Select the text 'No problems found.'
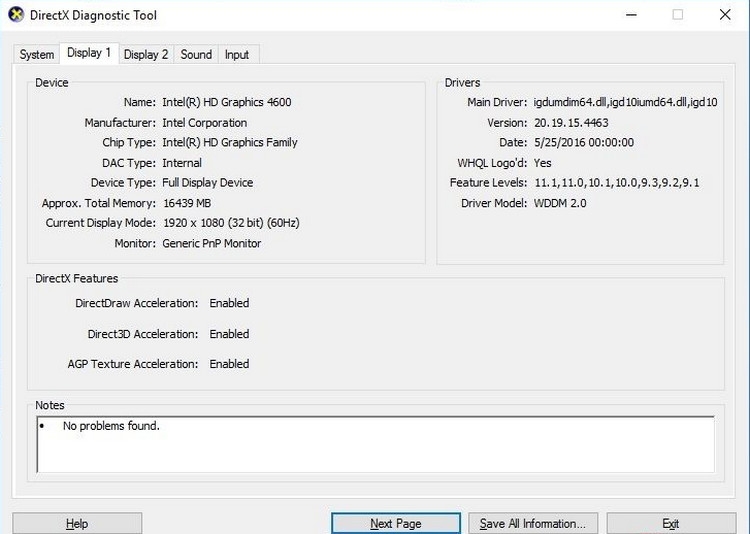 pos(111,426)
